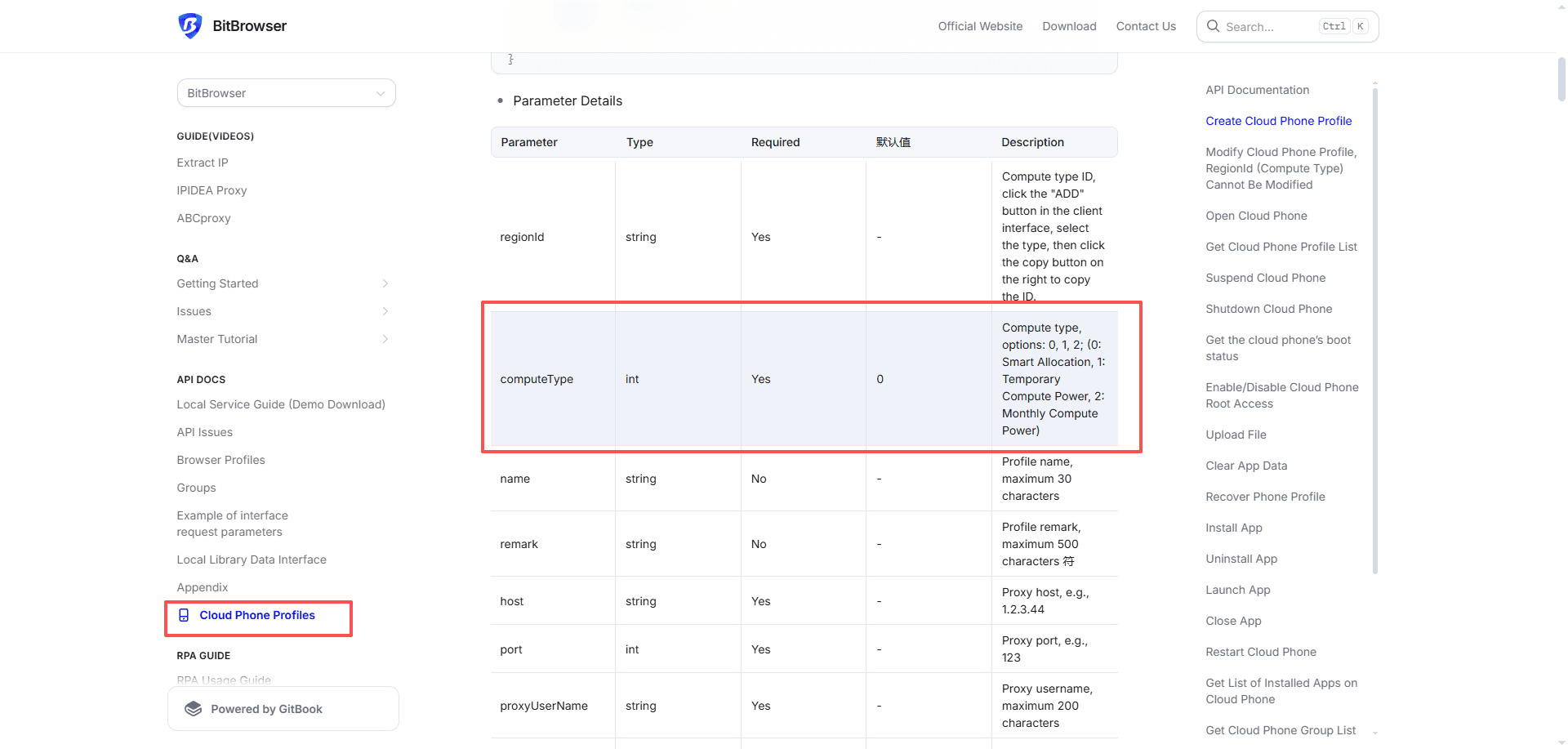Image resolution: width=1568 pixels, height=749 pixels.
Task: Click the search magnifier icon
Action: (x=1214, y=26)
